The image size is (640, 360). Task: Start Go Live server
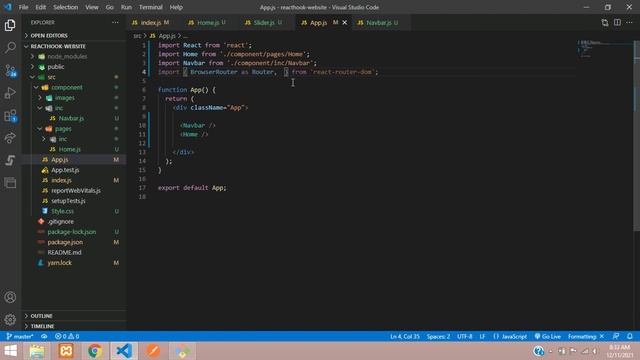pos(547,336)
